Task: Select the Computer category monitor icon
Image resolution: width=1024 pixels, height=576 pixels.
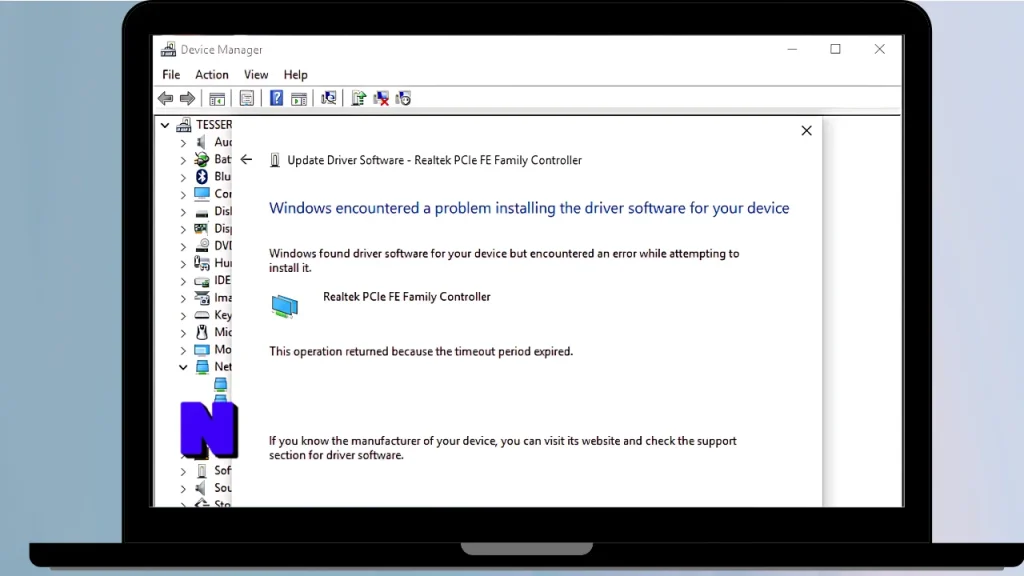Action: [202, 194]
